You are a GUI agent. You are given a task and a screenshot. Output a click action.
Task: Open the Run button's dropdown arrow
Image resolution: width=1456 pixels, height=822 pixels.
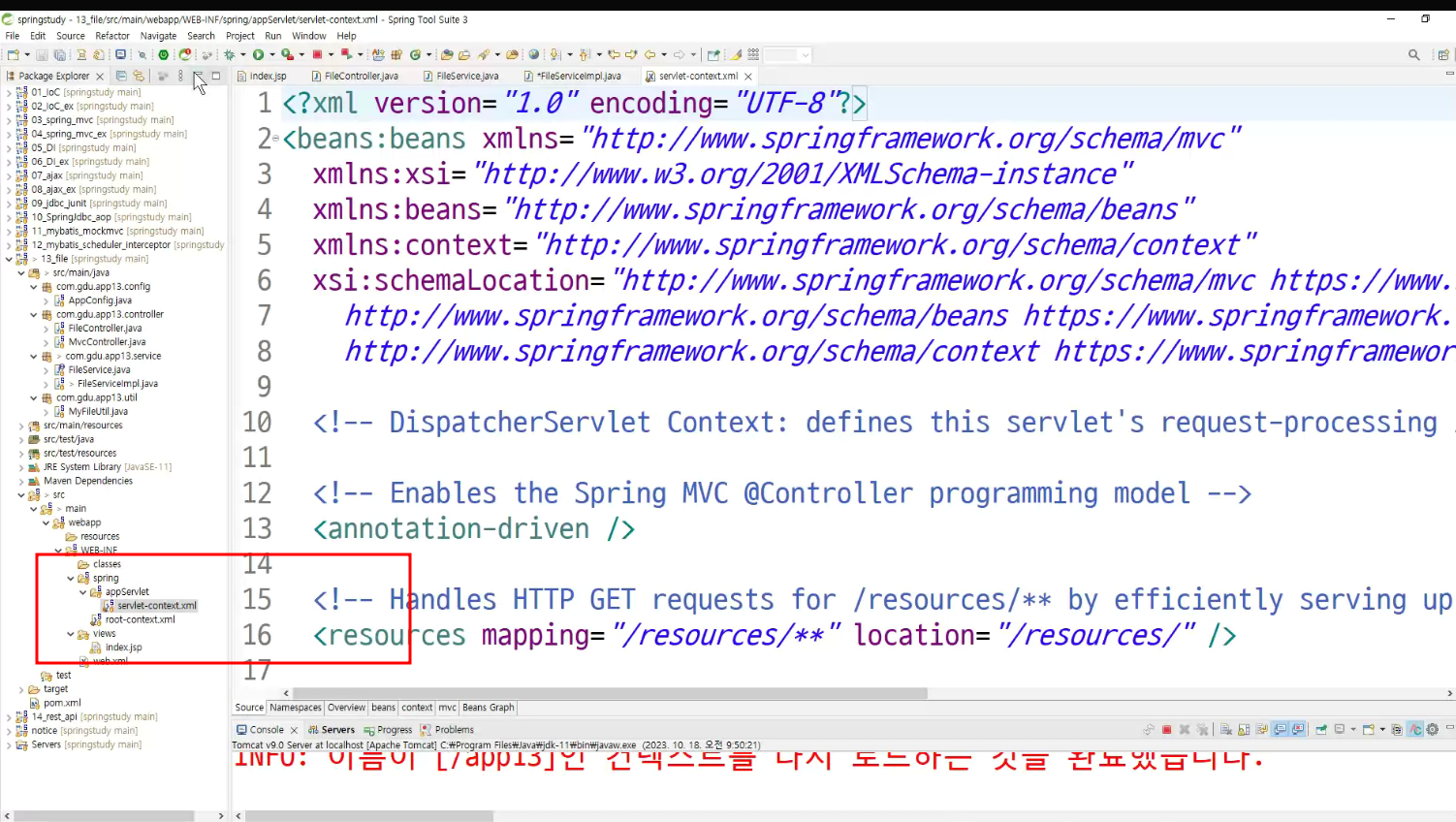[272, 55]
